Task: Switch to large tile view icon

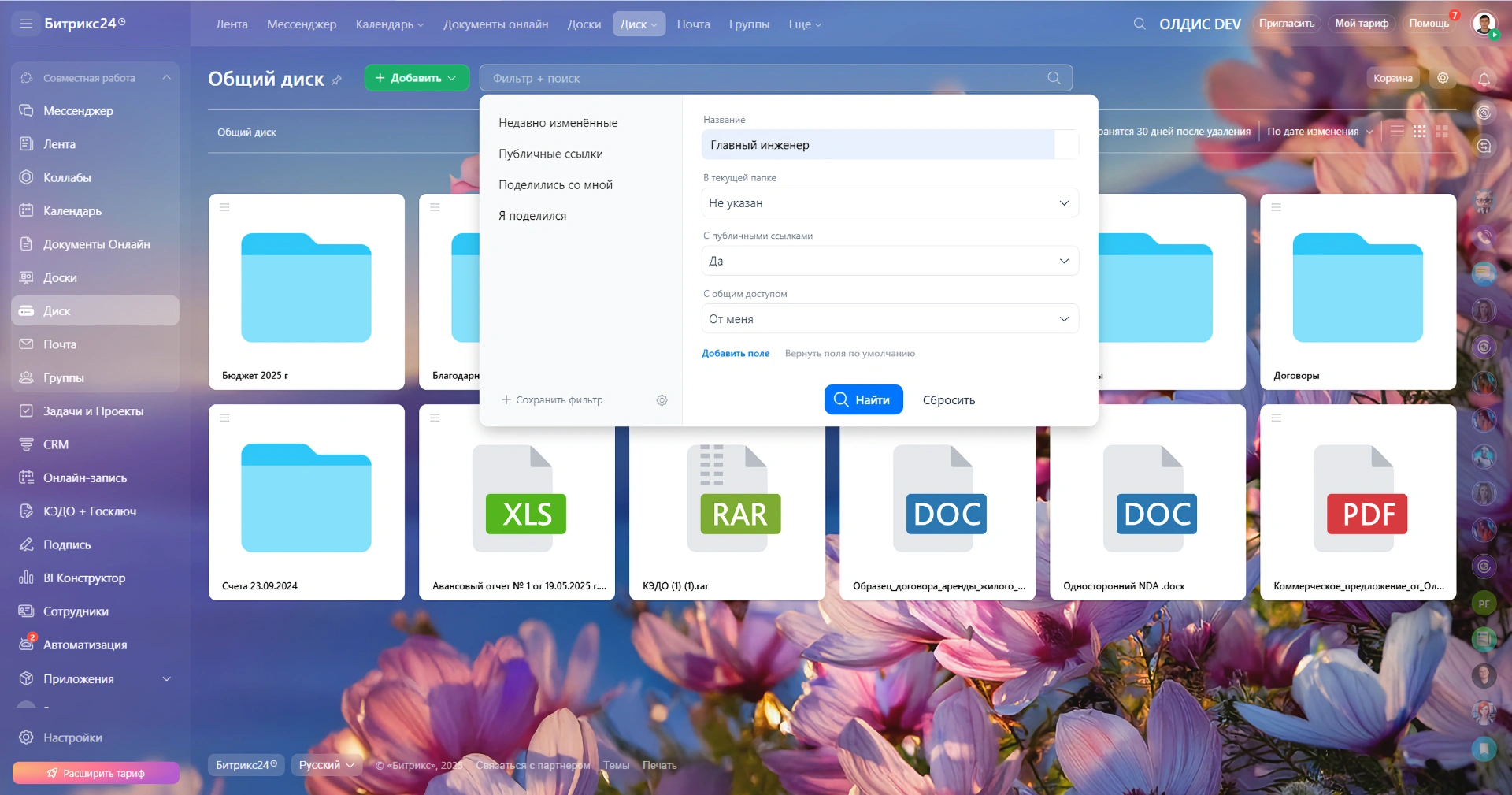Action: point(1442,132)
